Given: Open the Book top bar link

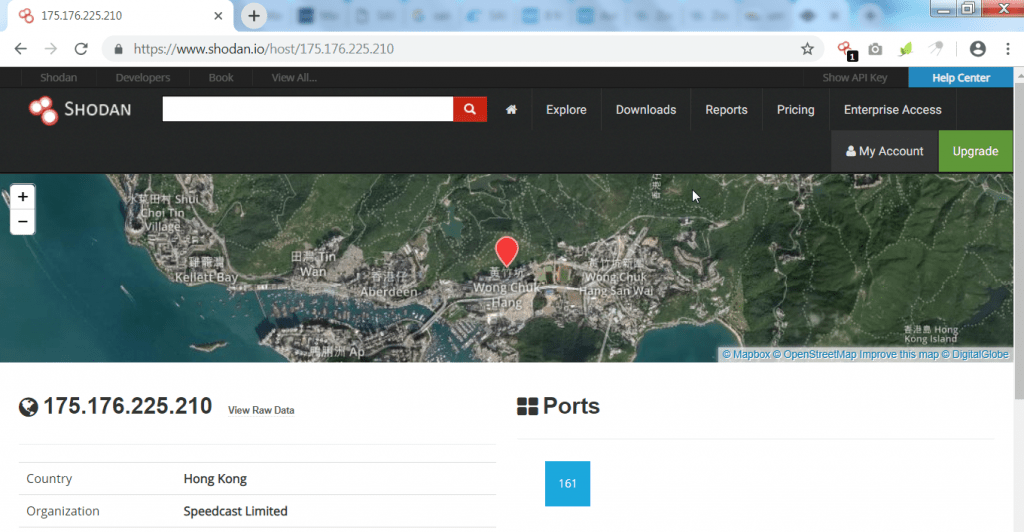Looking at the screenshot, I should (x=221, y=78).
